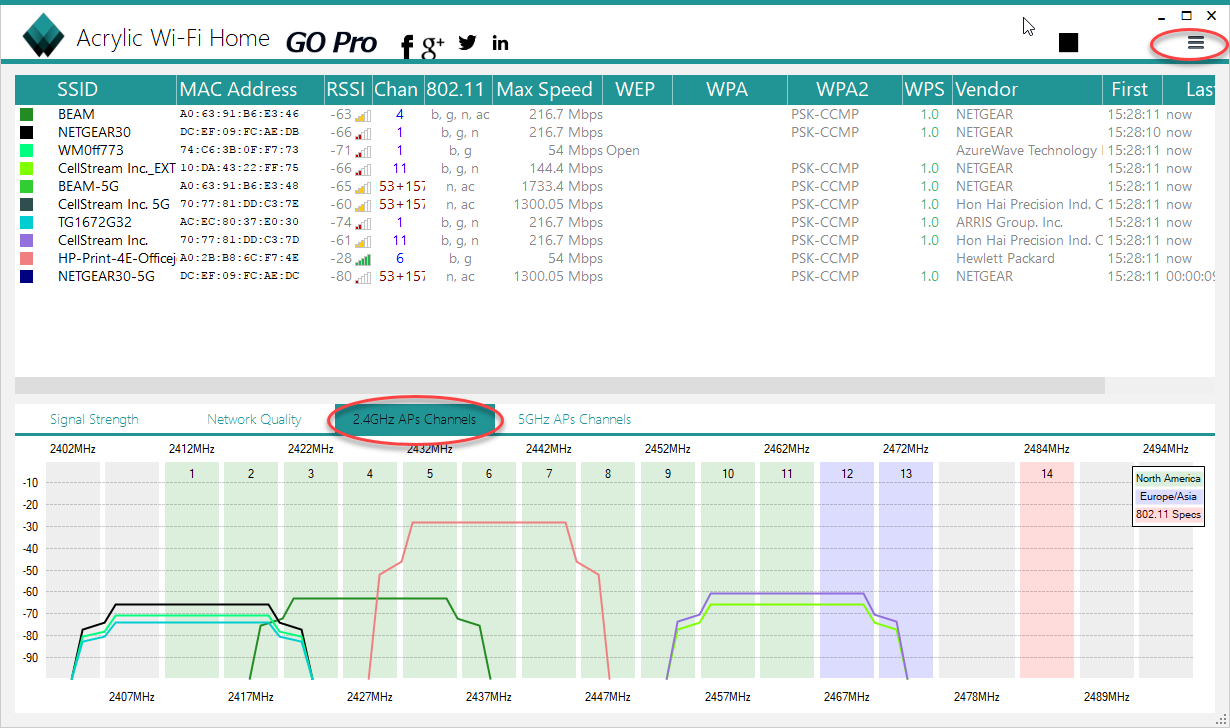Open the Twitter bird icon
Screen dimensions: 1230x728
pyautogui.click(x=467, y=43)
